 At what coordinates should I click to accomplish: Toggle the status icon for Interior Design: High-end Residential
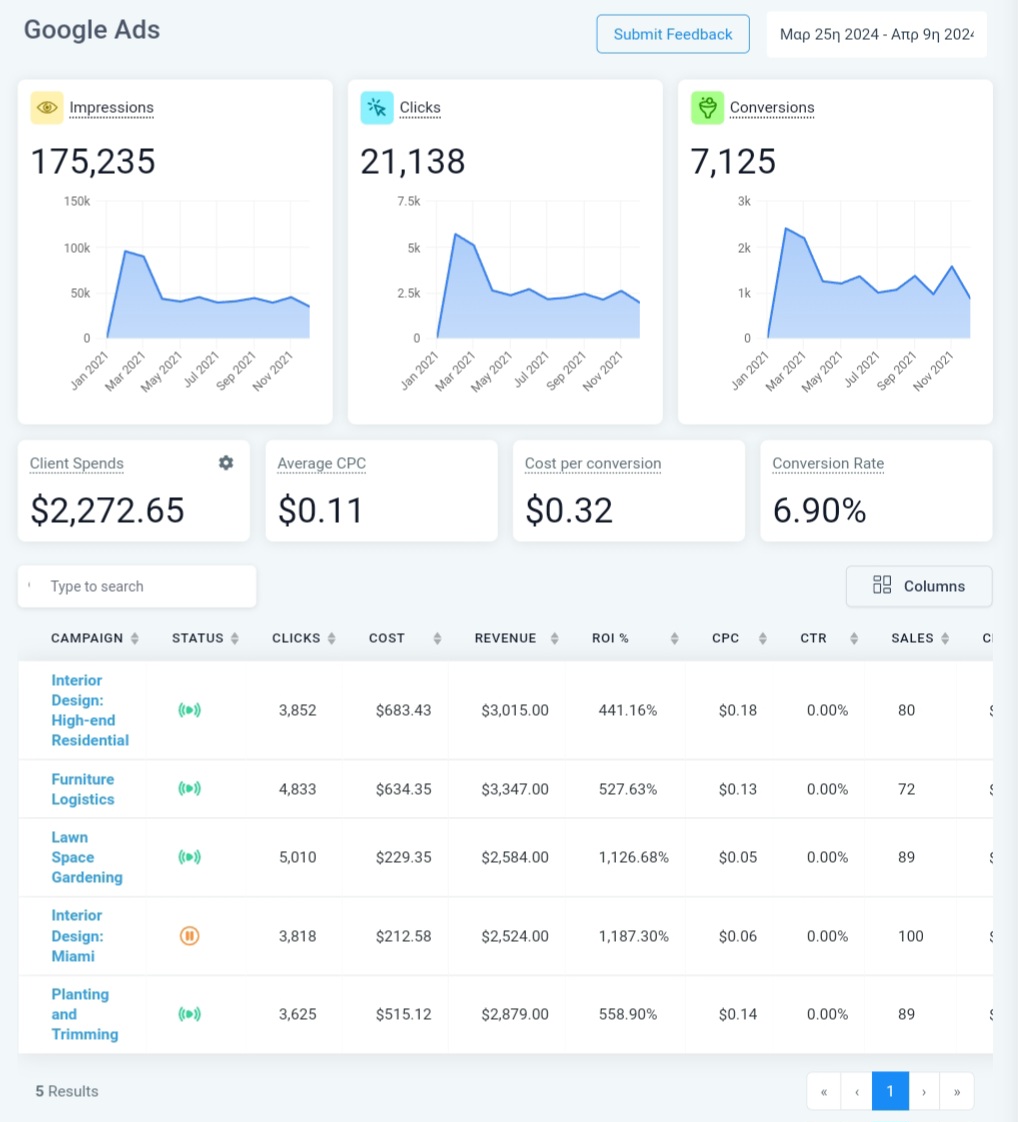coord(189,710)
